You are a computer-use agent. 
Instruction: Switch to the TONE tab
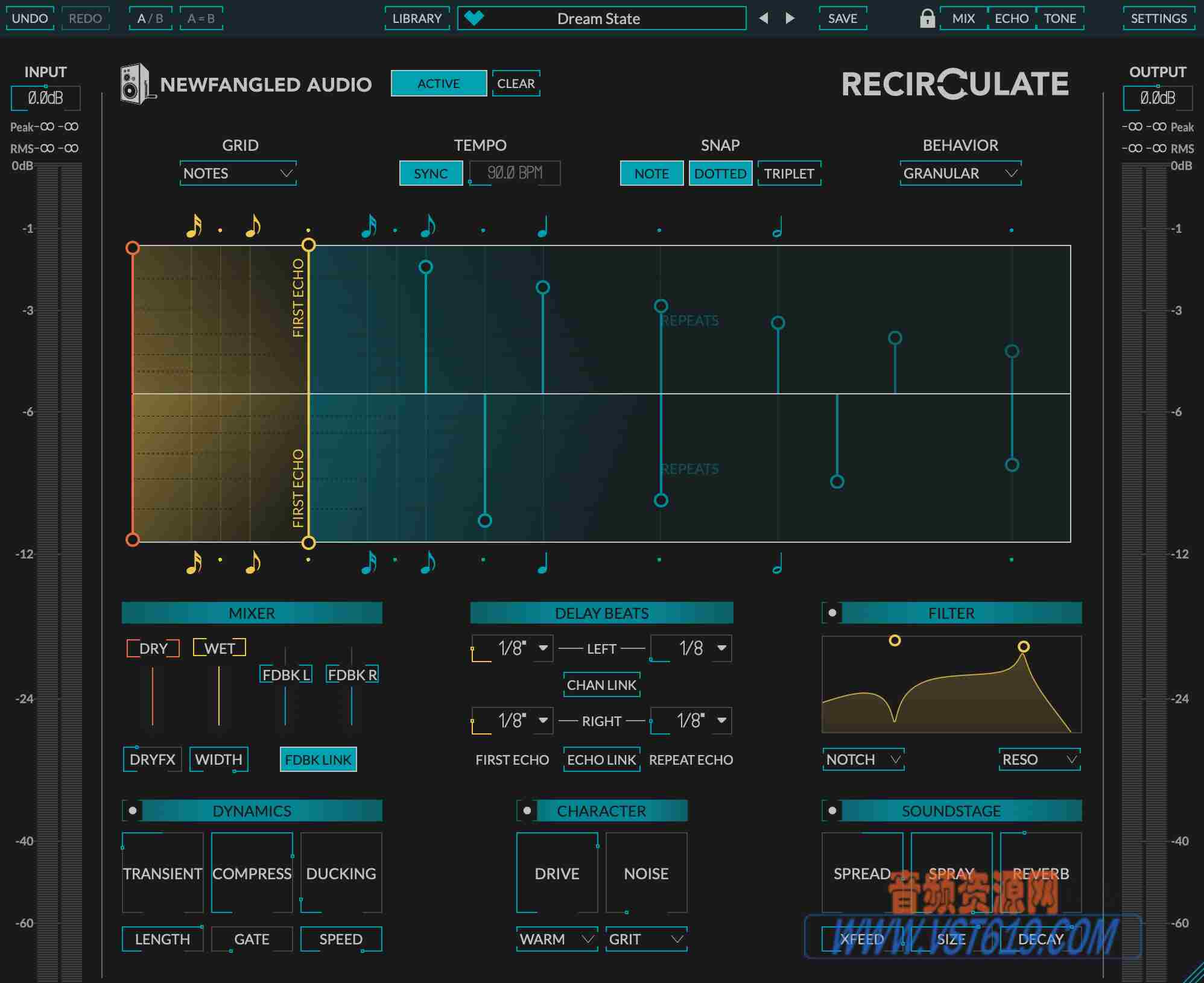[1060, 18]
